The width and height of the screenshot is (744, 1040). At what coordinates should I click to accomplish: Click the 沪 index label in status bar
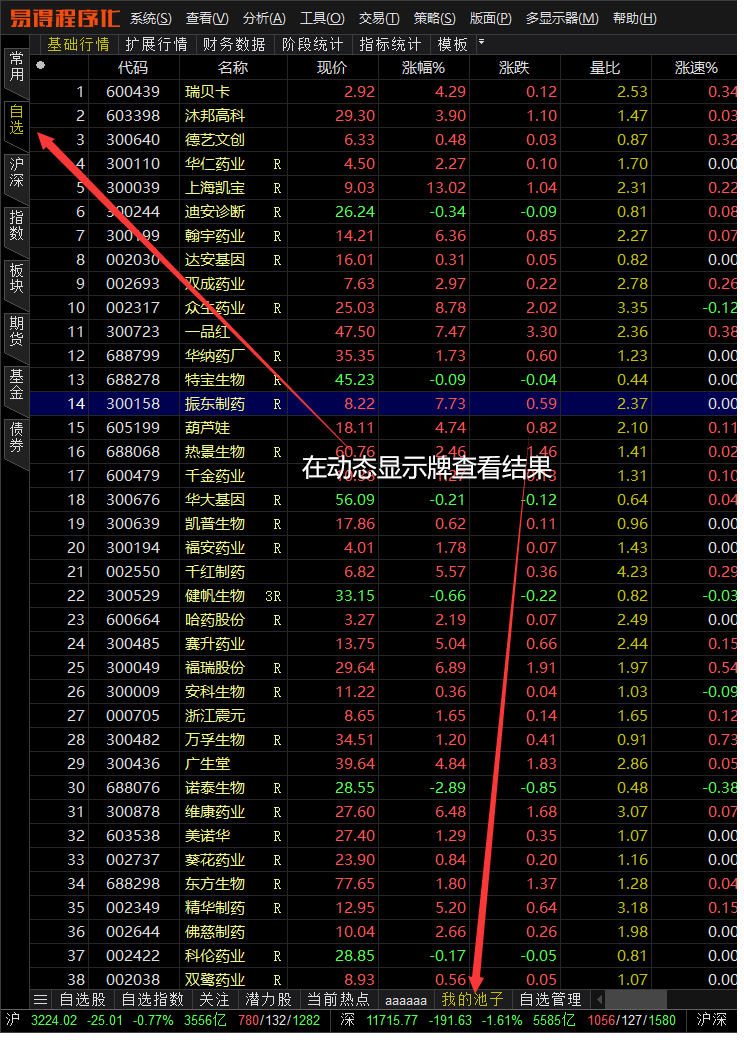(13, 1020)
